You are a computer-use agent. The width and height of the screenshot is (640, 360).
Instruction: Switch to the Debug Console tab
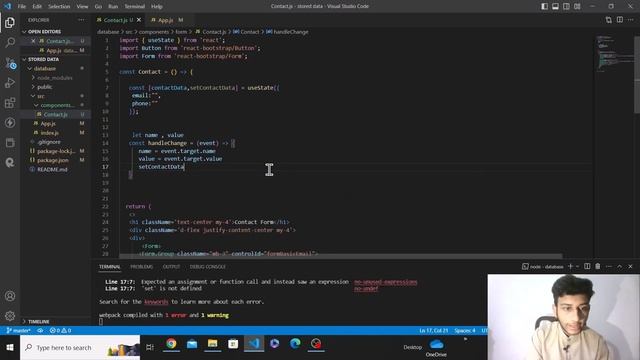(207, 267)
